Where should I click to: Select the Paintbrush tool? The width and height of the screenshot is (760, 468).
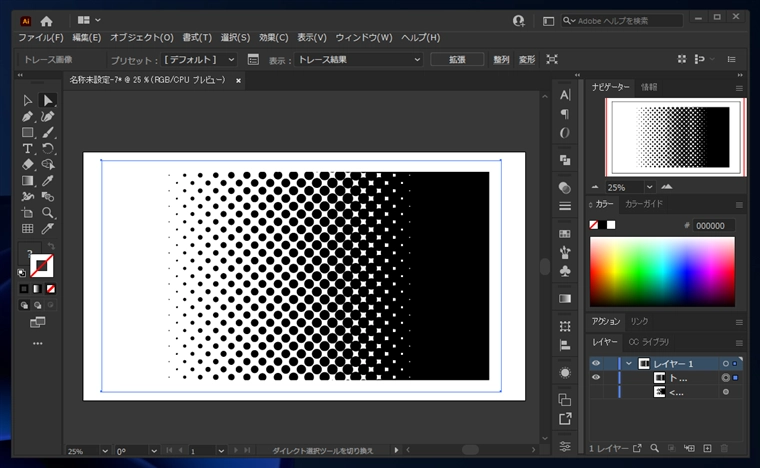(48, 132)
